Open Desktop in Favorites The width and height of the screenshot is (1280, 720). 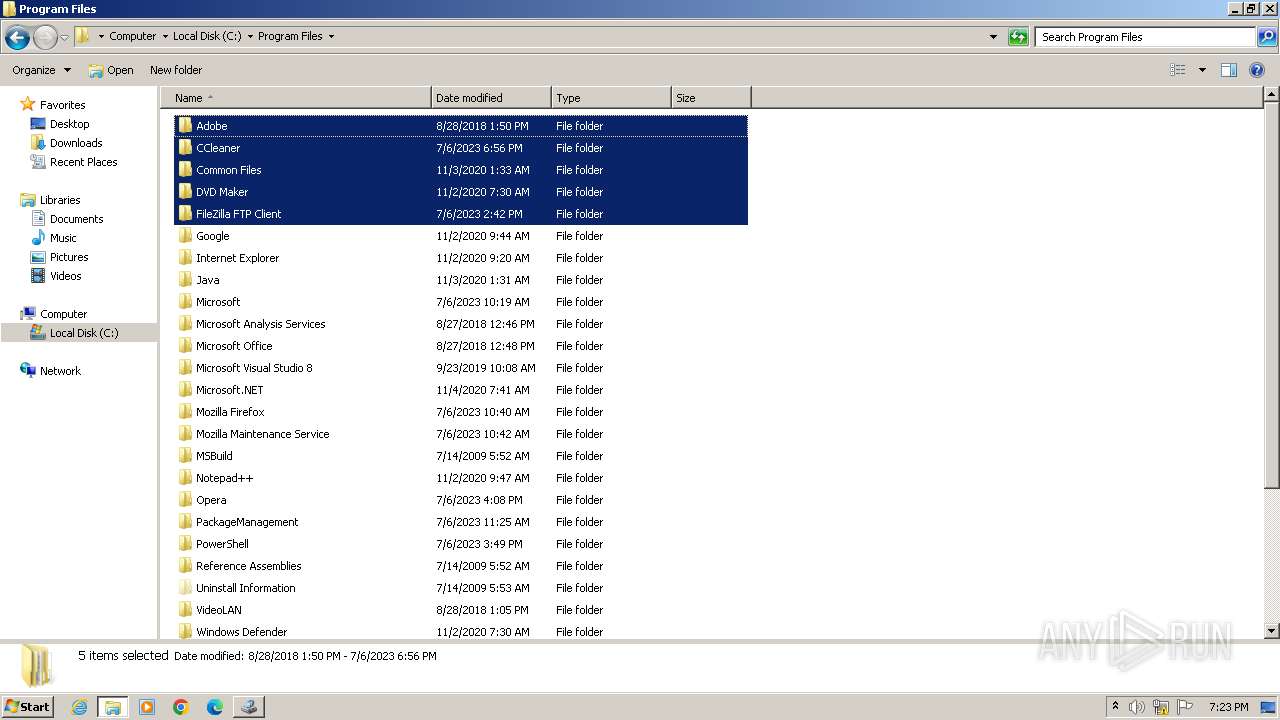pos(69,124)
